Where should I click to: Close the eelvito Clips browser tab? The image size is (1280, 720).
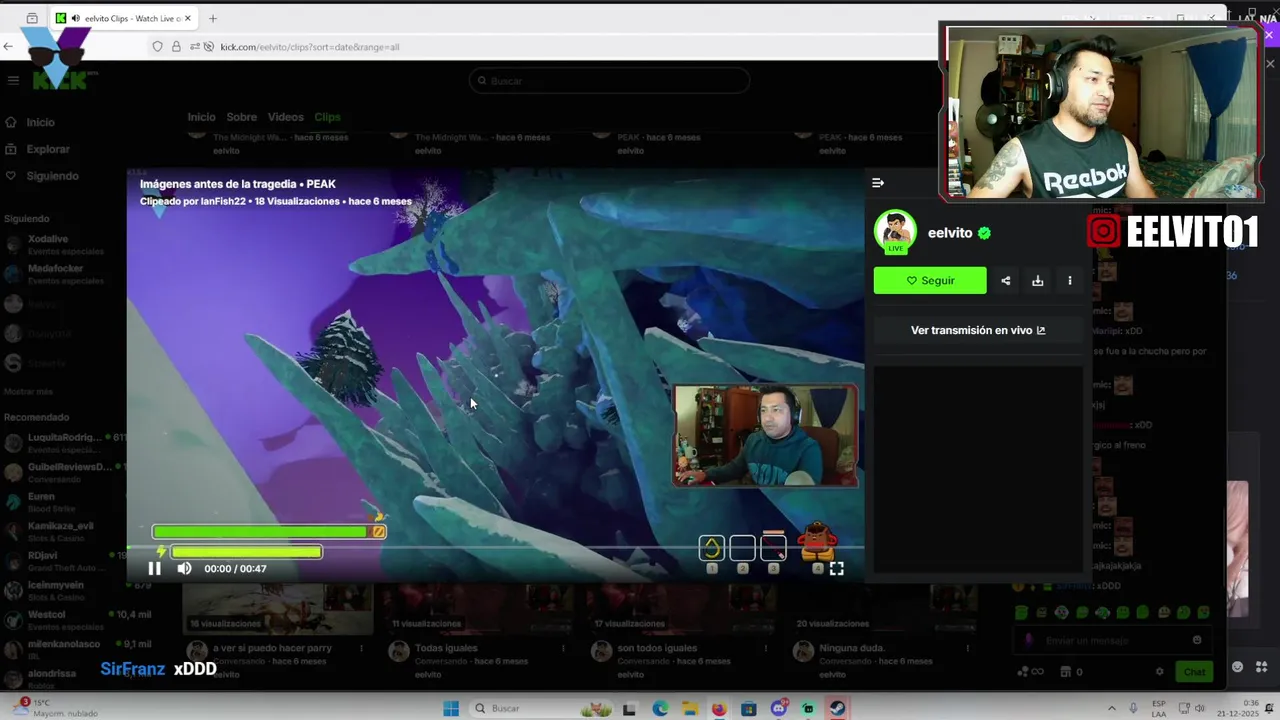[187, 18]
